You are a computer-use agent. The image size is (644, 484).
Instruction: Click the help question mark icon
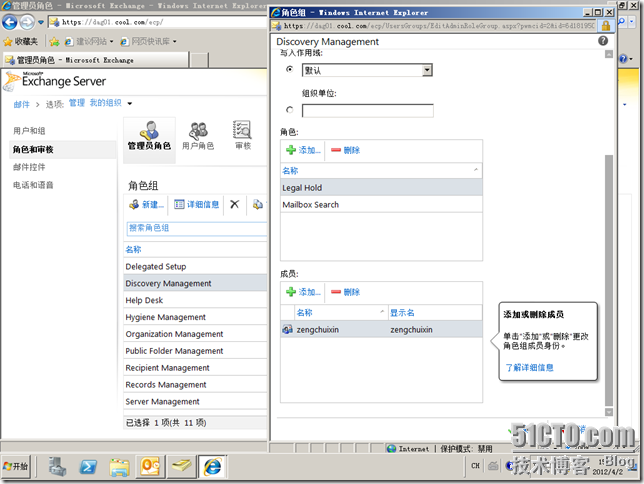(x=603, y=42)
